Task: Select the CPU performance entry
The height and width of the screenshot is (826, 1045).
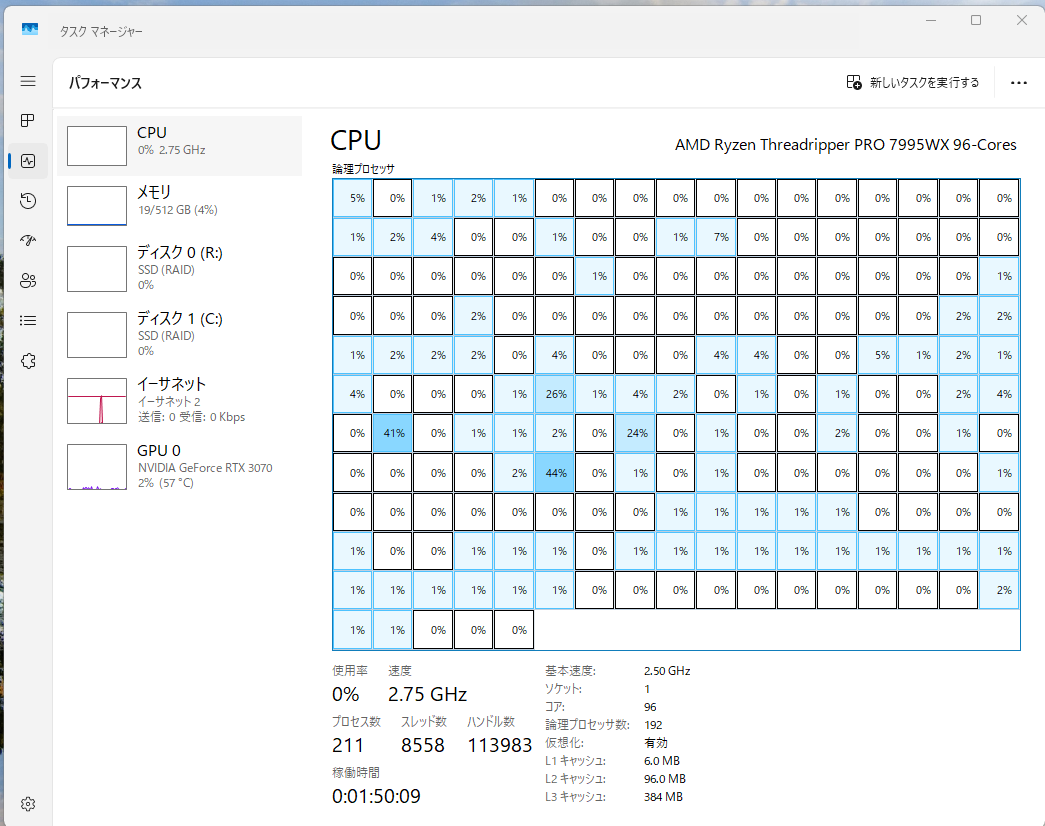Action: click(179, 146)
